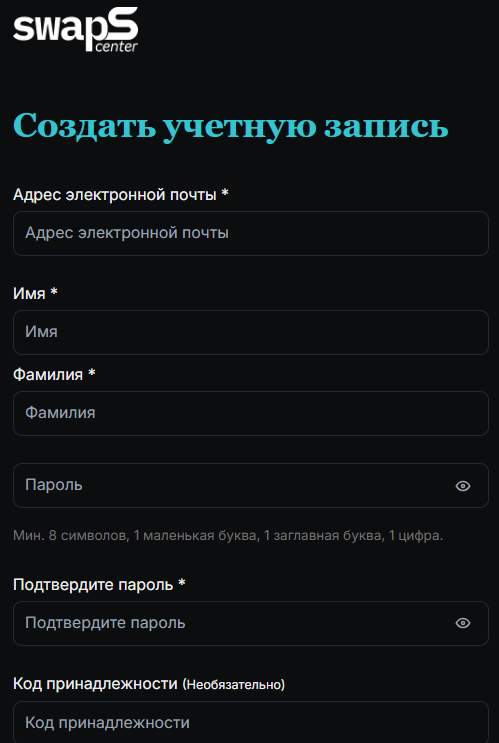This screenshot has height=743, width=499.
Task: Toggle visibility in Подтвердите пароль field
Action: (463, 623)
